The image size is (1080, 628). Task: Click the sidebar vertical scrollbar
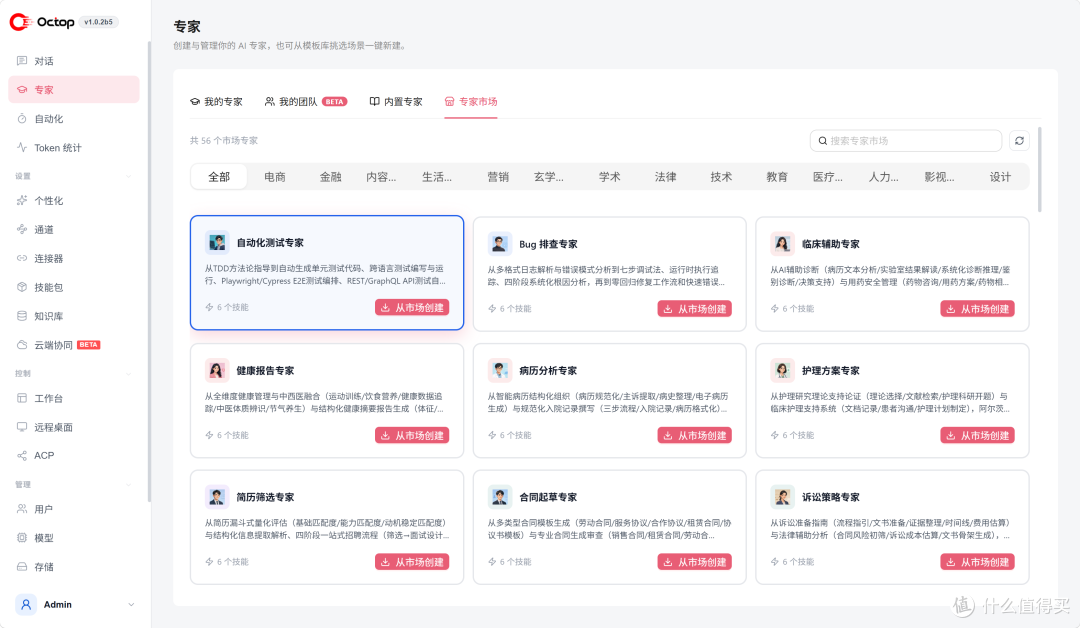click(x=149, y=272)
